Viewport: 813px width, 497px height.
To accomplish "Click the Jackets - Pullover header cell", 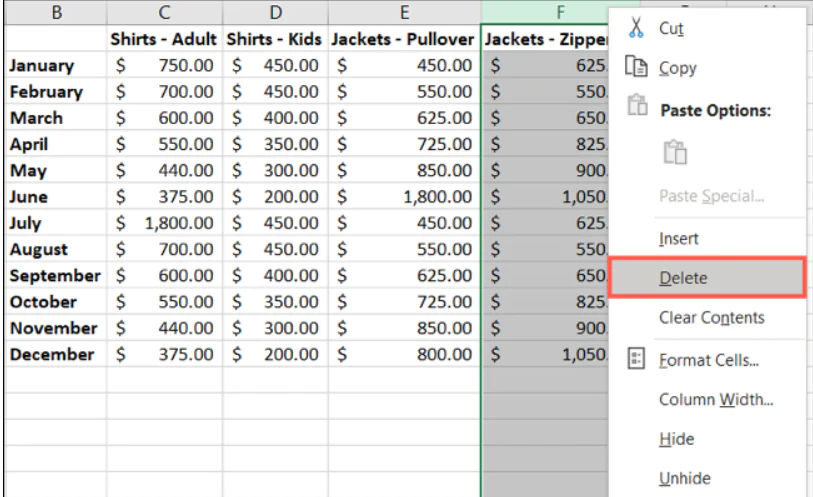I will pyautogui.click(x=404, y=39).
